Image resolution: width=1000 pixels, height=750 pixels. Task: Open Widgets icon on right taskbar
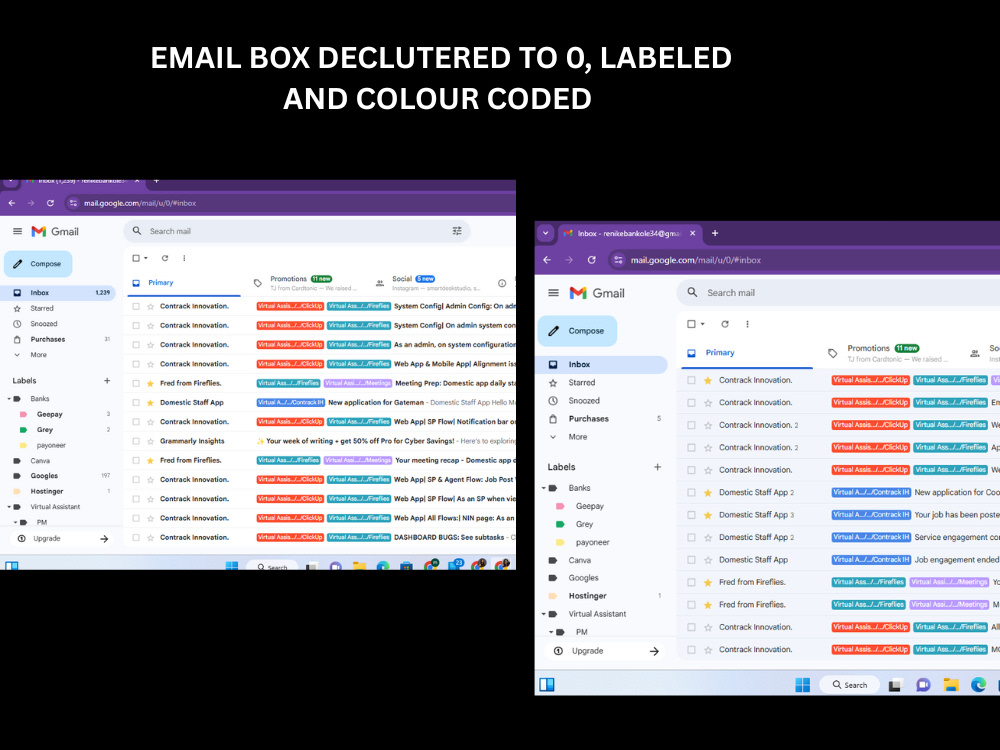pos(547,685)
